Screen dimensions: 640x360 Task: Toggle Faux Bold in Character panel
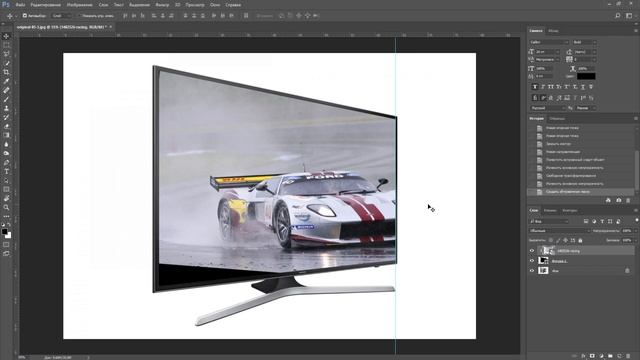click(x=535, y=87)
